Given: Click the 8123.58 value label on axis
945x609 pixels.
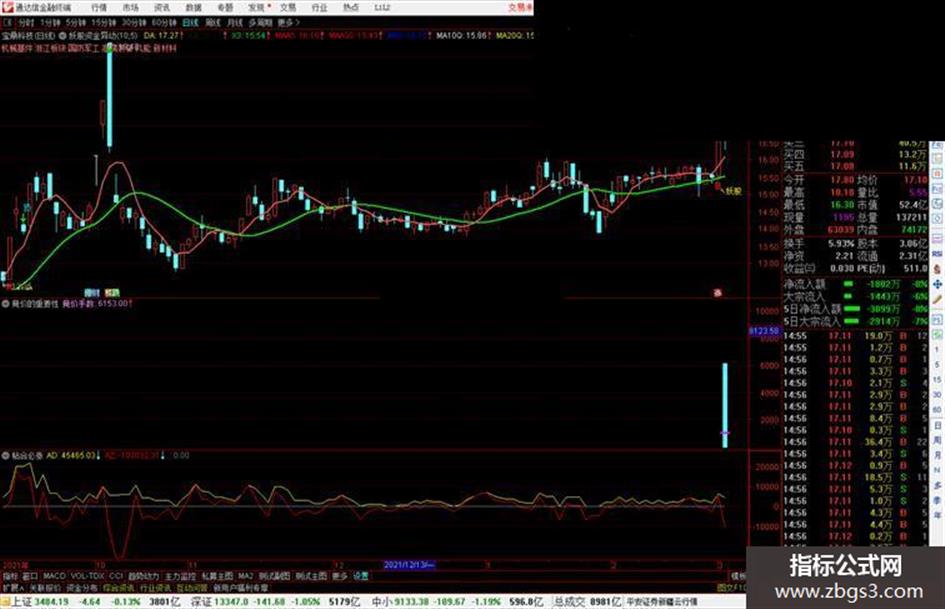Looking at the screenshot, I should click(764, 331).
